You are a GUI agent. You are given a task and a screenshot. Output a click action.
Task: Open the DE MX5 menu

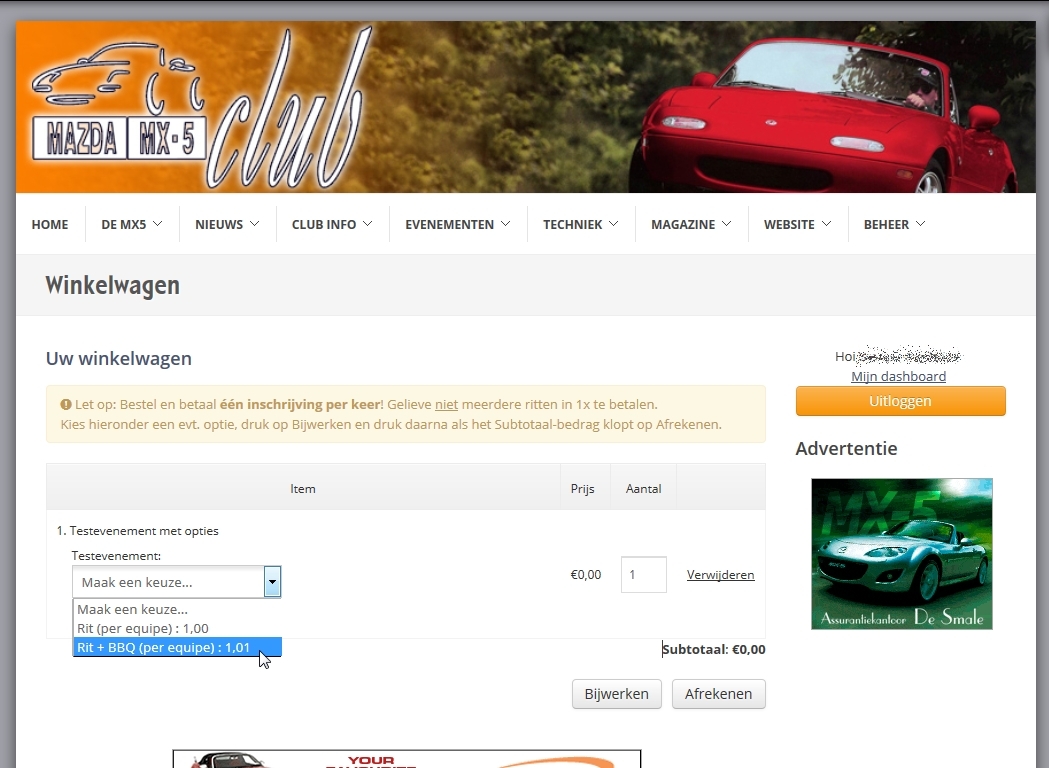pyautogui.click(x=132, y=224)
